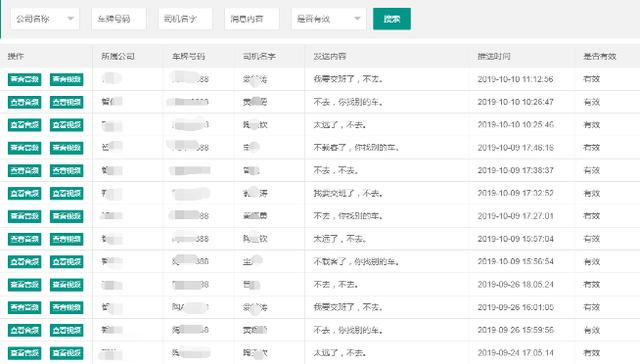Select timestamp 2019-09-26 18:05:24
Image resolution: width=640 pixels, height=364 pixels.
(x=516, y=284)
